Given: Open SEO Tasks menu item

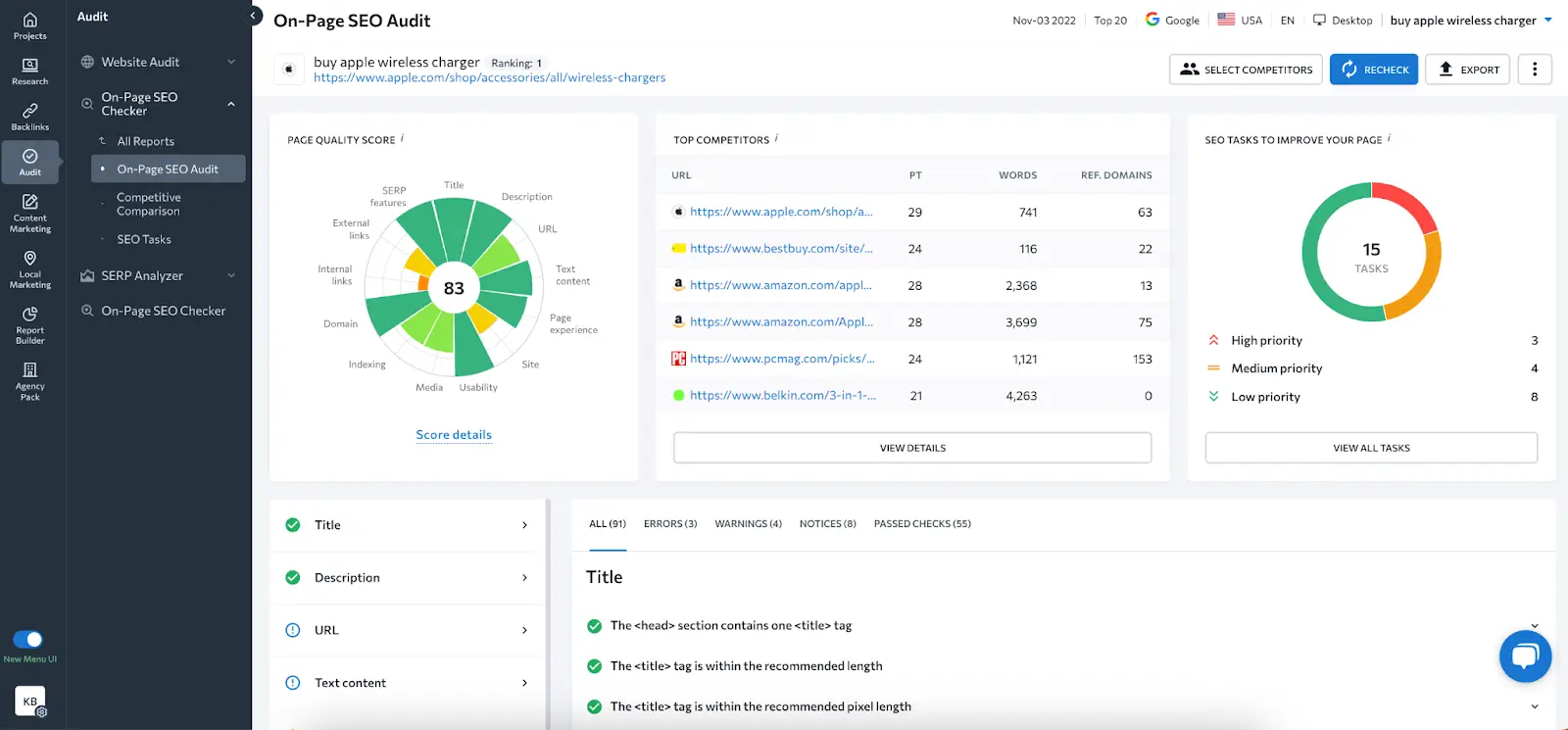Looking at the screenshot, I should click(144, 239).
